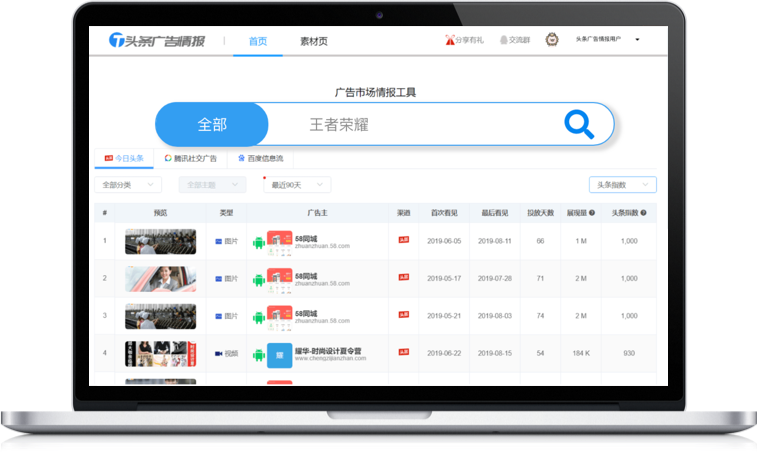Screen dimensions: 757x452
Task: Select the 全部 search scope button
Action: [x=212, y=125]
